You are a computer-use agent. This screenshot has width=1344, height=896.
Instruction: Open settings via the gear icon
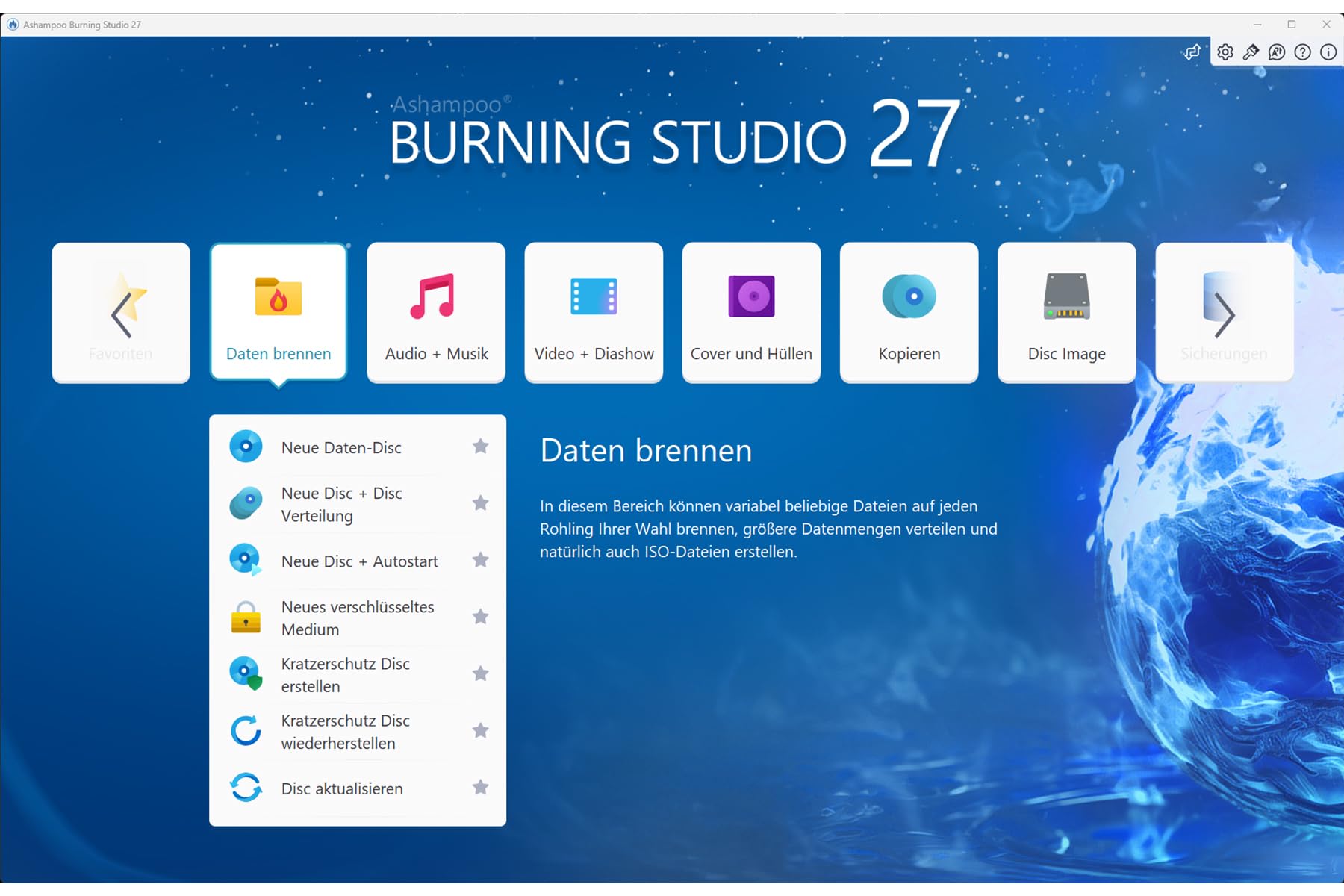coord(1225,52)
